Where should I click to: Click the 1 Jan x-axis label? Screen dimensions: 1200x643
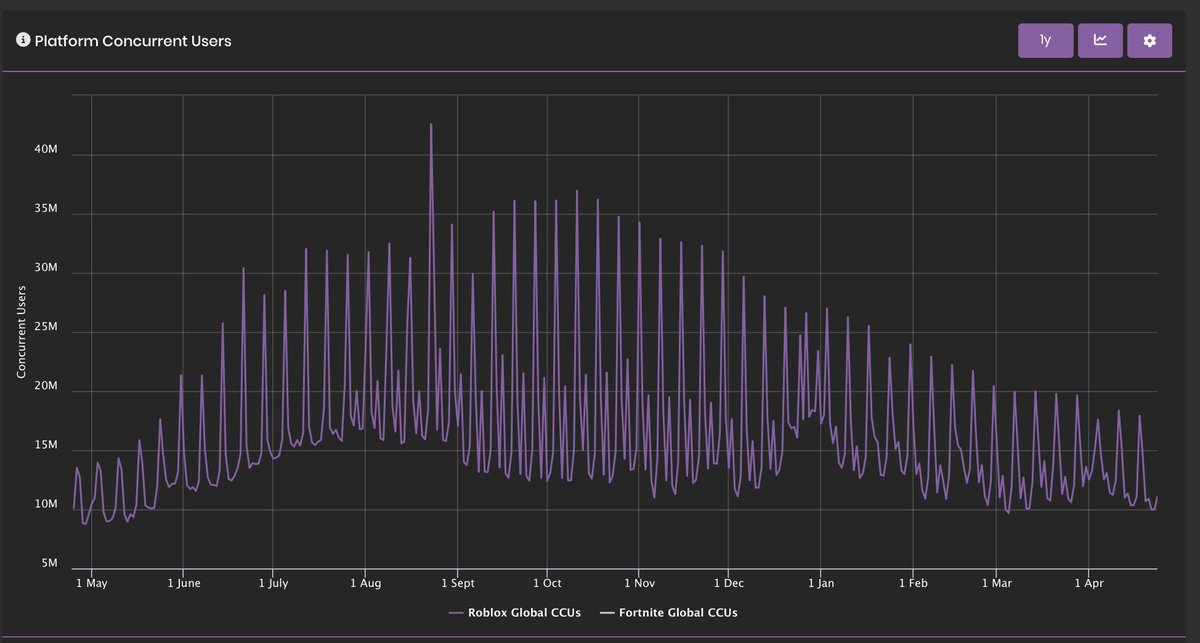[820, 582]
